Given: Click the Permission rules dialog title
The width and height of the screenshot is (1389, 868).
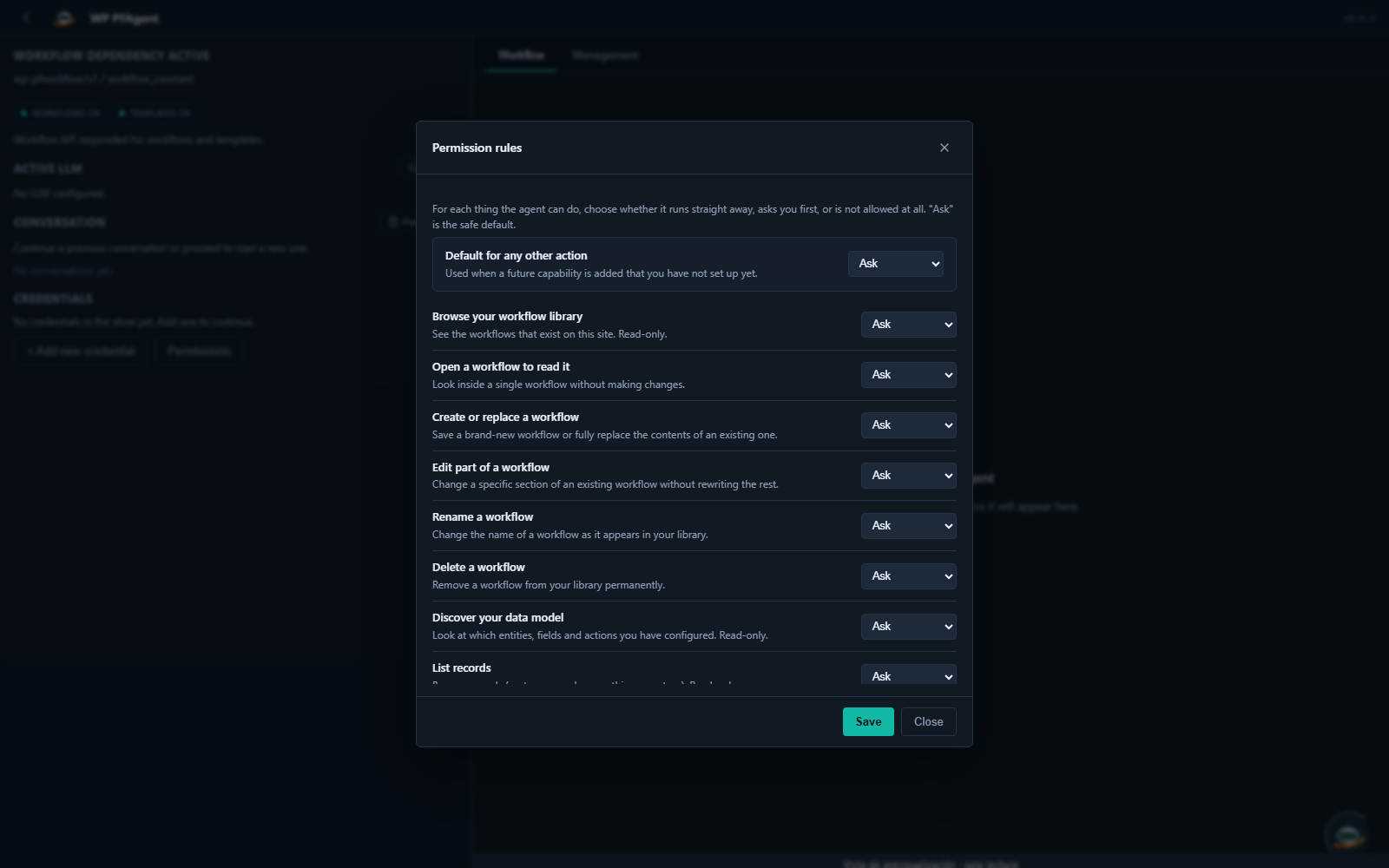Looking at the screenshot, I should click(x=477, y=148).
